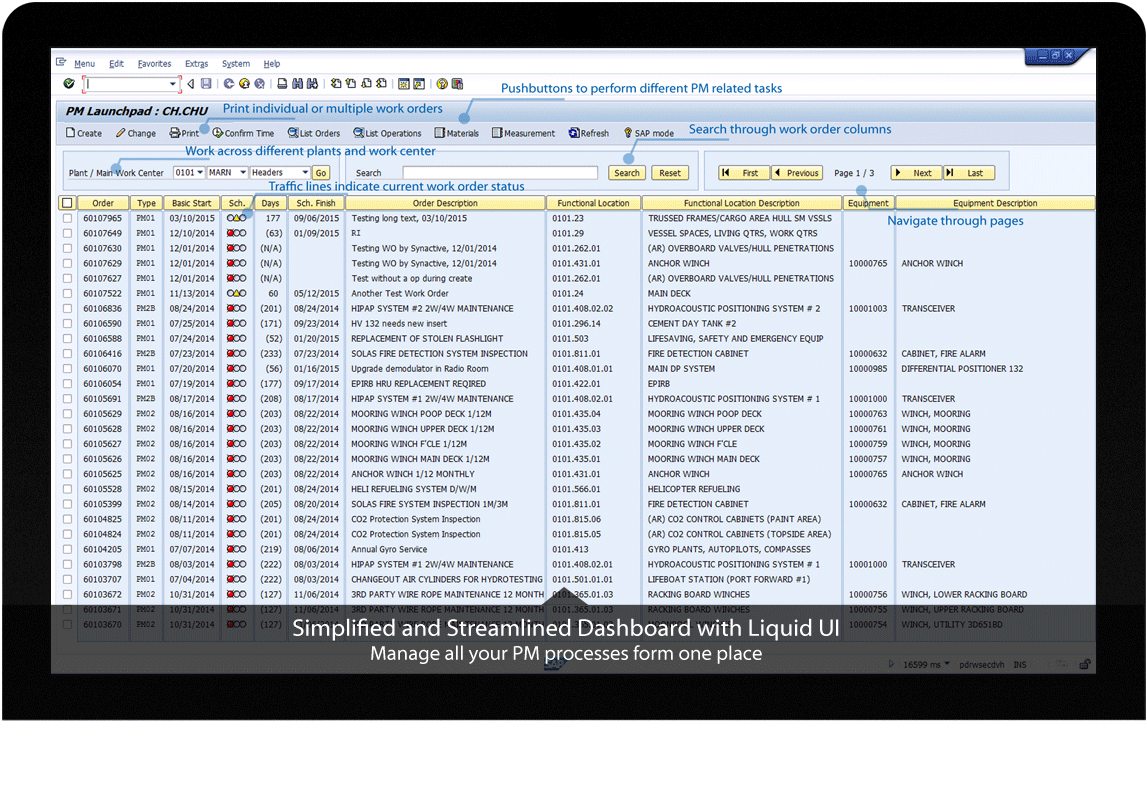Open the Headers dropdown

point(305,173)
